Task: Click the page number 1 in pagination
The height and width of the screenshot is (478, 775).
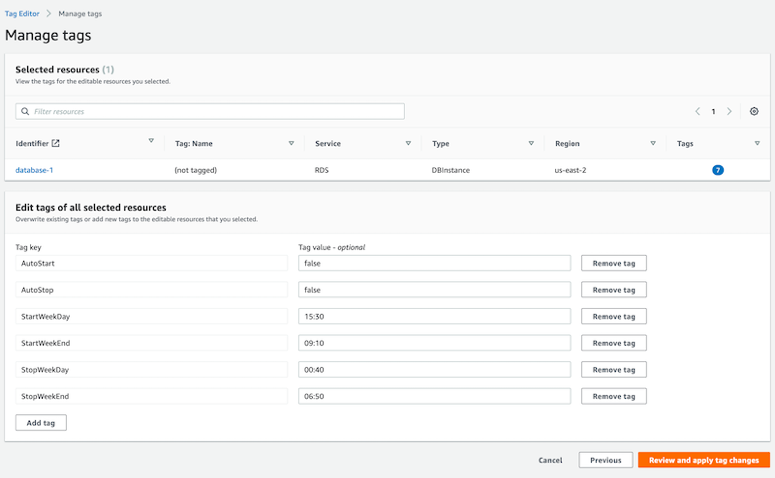Action: pos(713,112)
